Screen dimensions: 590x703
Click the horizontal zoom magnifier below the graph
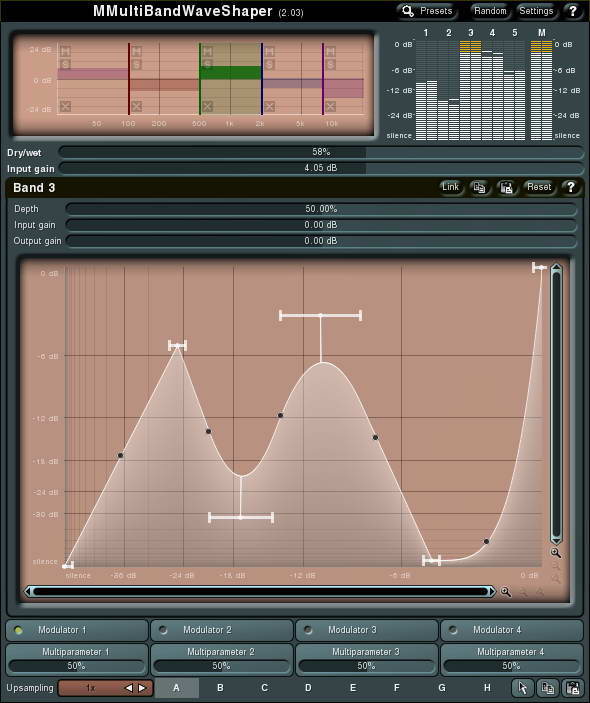click(x=506, y=592)
